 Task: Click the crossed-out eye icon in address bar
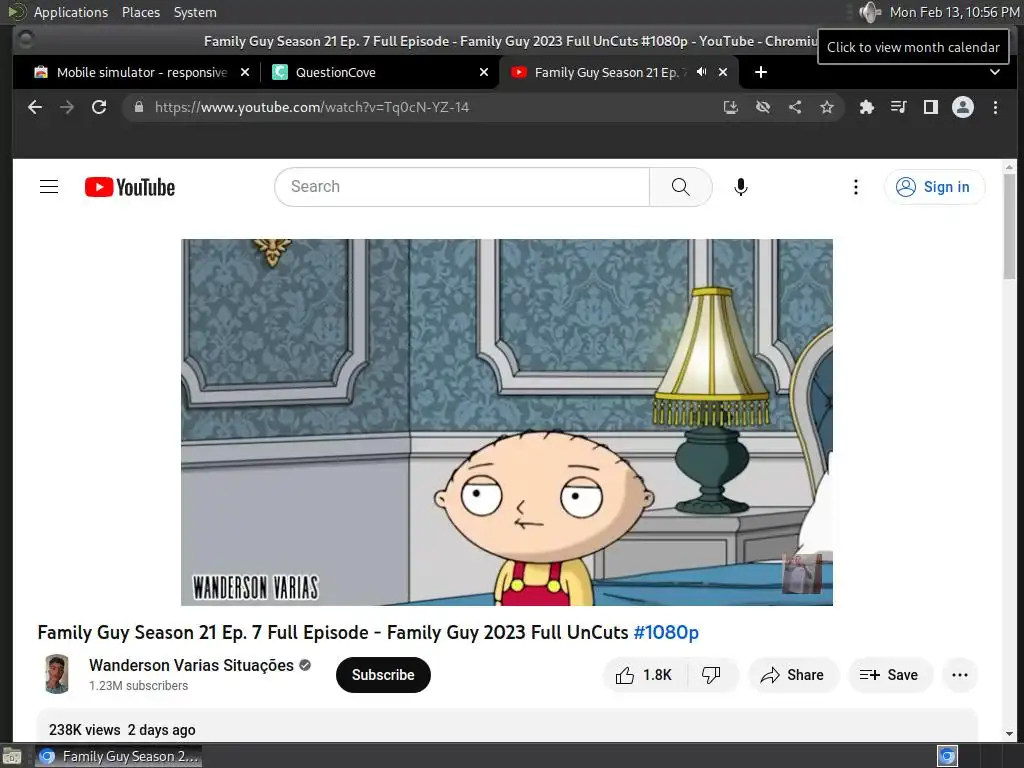click(x=763, y=107)
